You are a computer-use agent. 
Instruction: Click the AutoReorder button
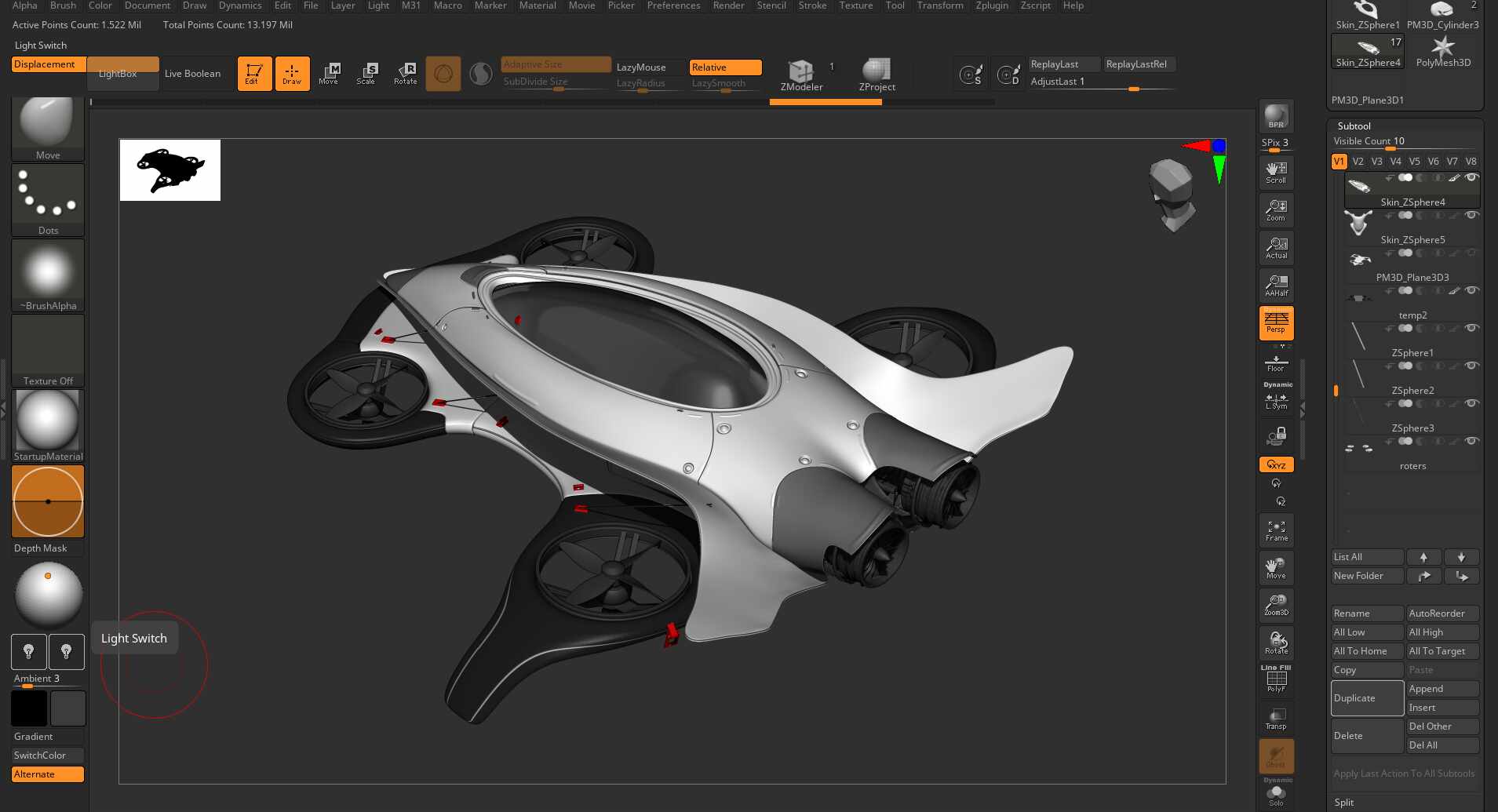(1441, 613)
